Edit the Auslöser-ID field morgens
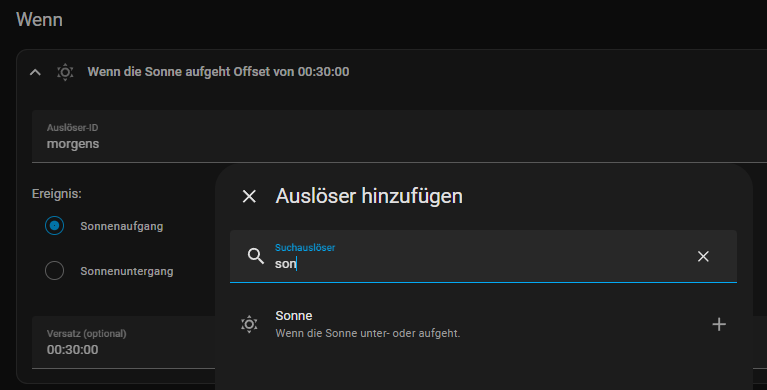 (x=399, y=137)
